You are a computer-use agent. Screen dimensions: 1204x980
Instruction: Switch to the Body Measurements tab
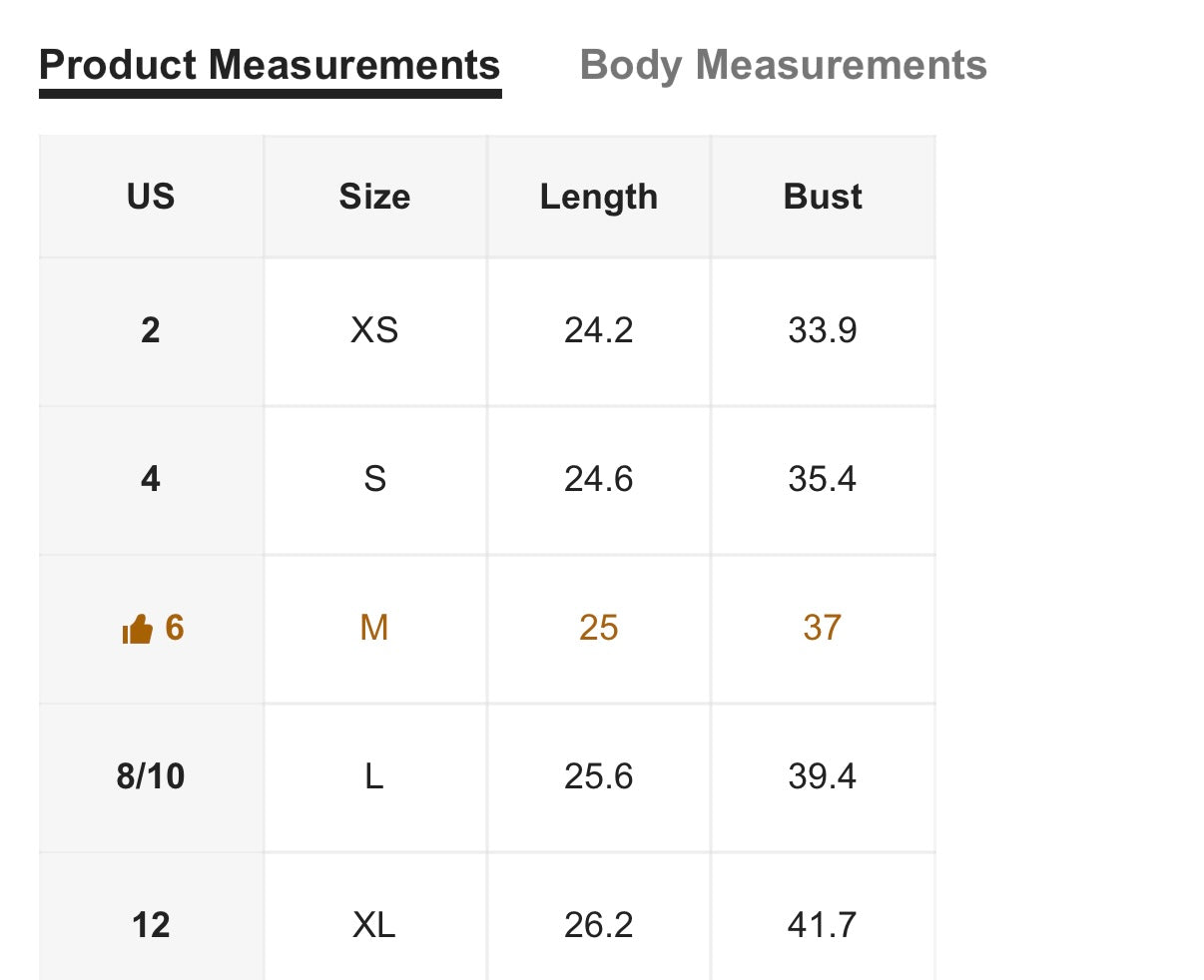click(x=783, y=65)
